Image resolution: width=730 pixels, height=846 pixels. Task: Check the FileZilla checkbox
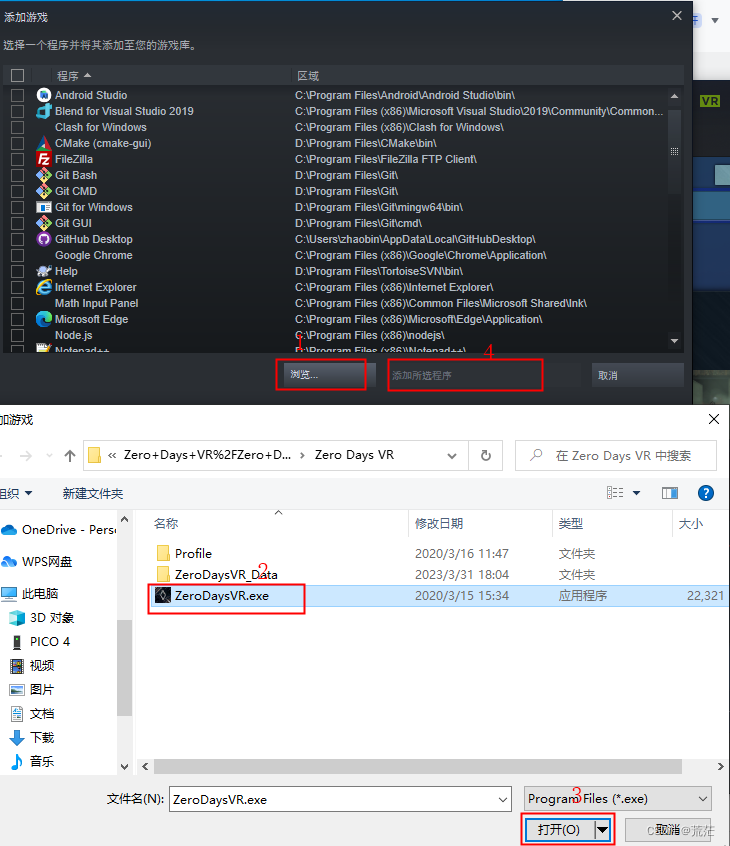[17, 159]
